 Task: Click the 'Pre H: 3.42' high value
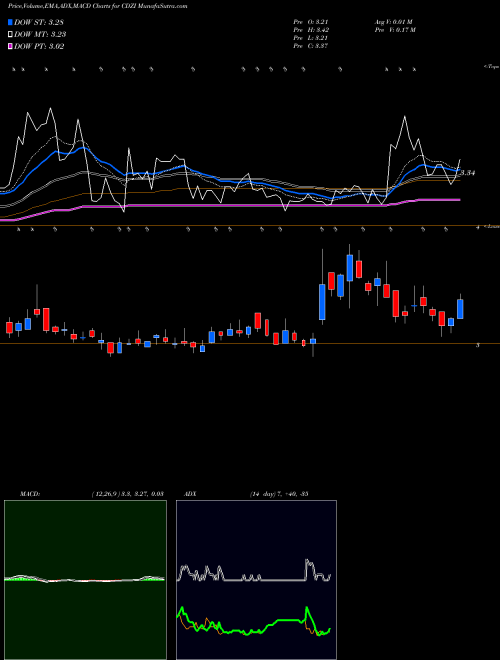click(x=311, y=30)
